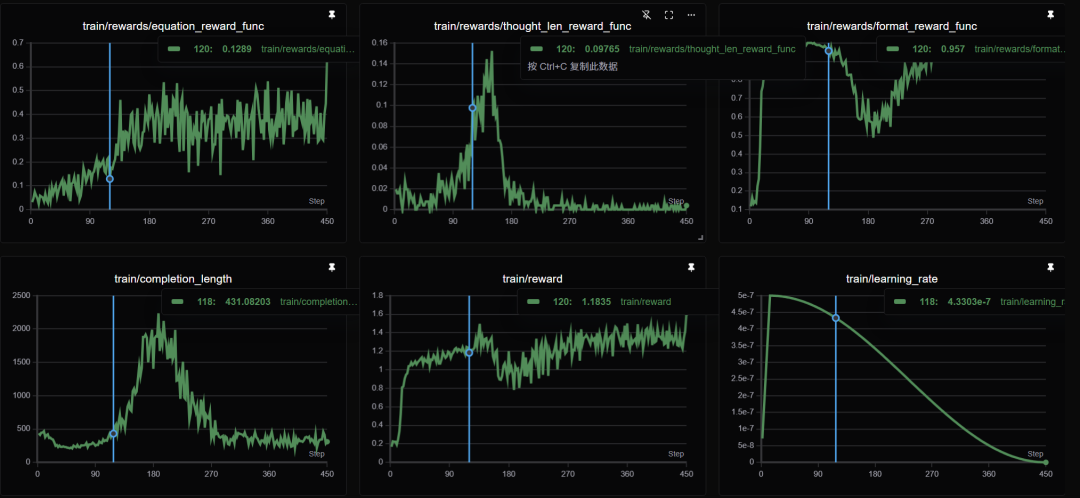The height and width of the screenshot is (498, 1080).
Task: Click green legend swatch in equation_reward_func tooltip
Action: click(175, 48)
